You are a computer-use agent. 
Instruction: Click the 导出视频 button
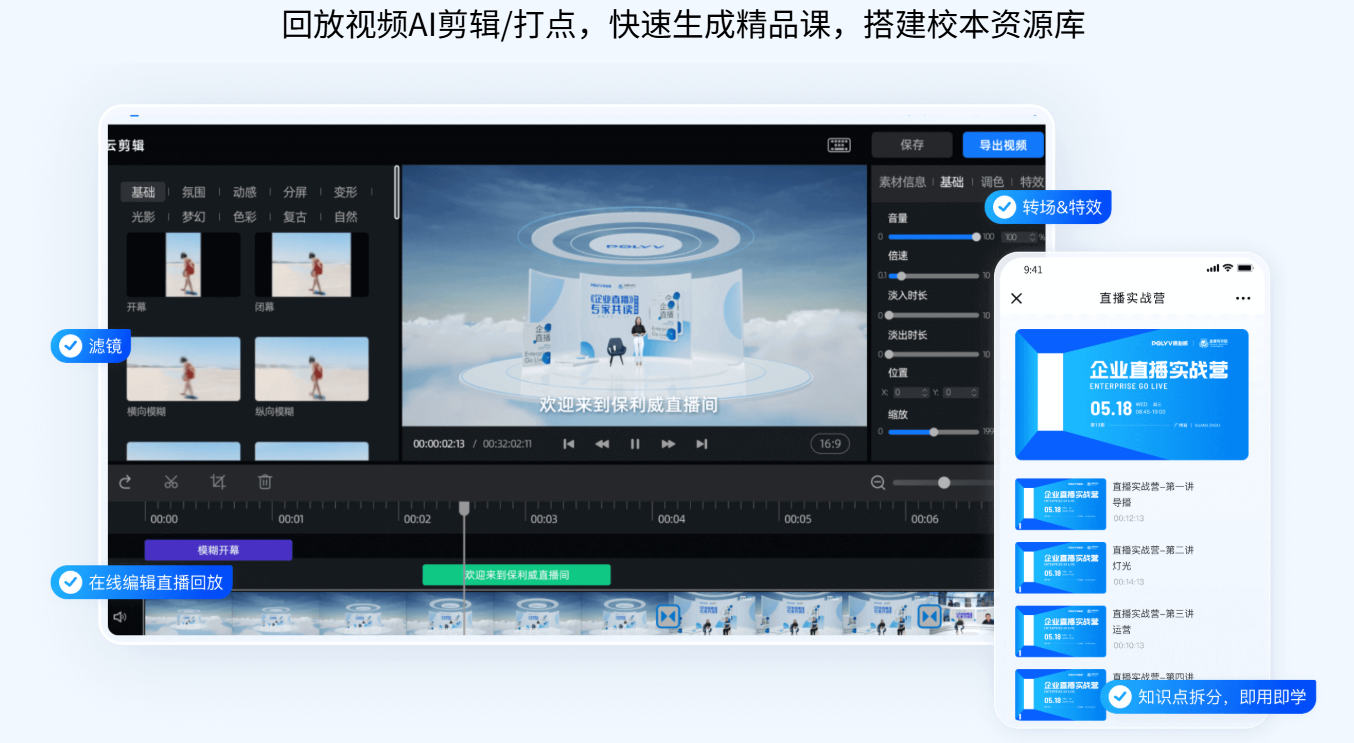tap(1003, 145)
